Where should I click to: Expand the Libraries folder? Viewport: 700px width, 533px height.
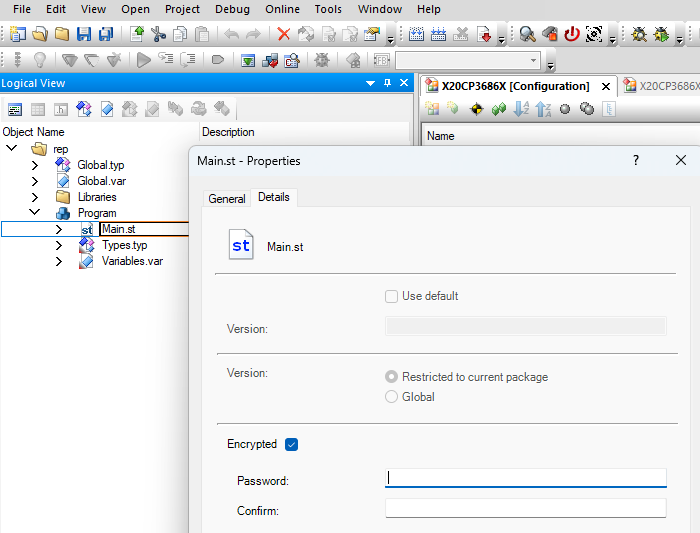coord(35,197)
